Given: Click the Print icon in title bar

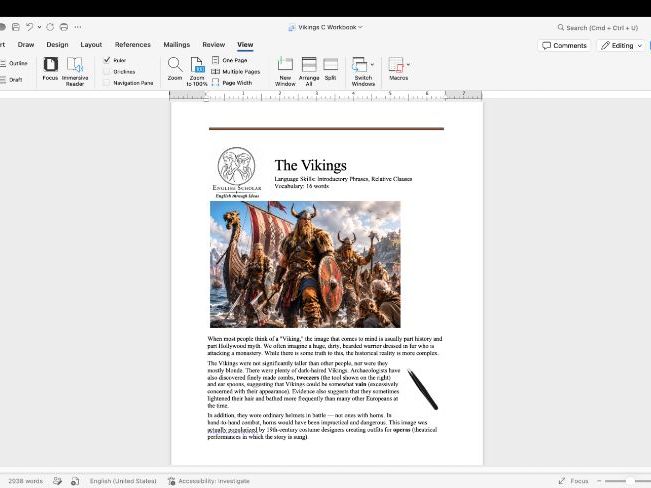Looking at the screenshot, I should click(64, 27).
